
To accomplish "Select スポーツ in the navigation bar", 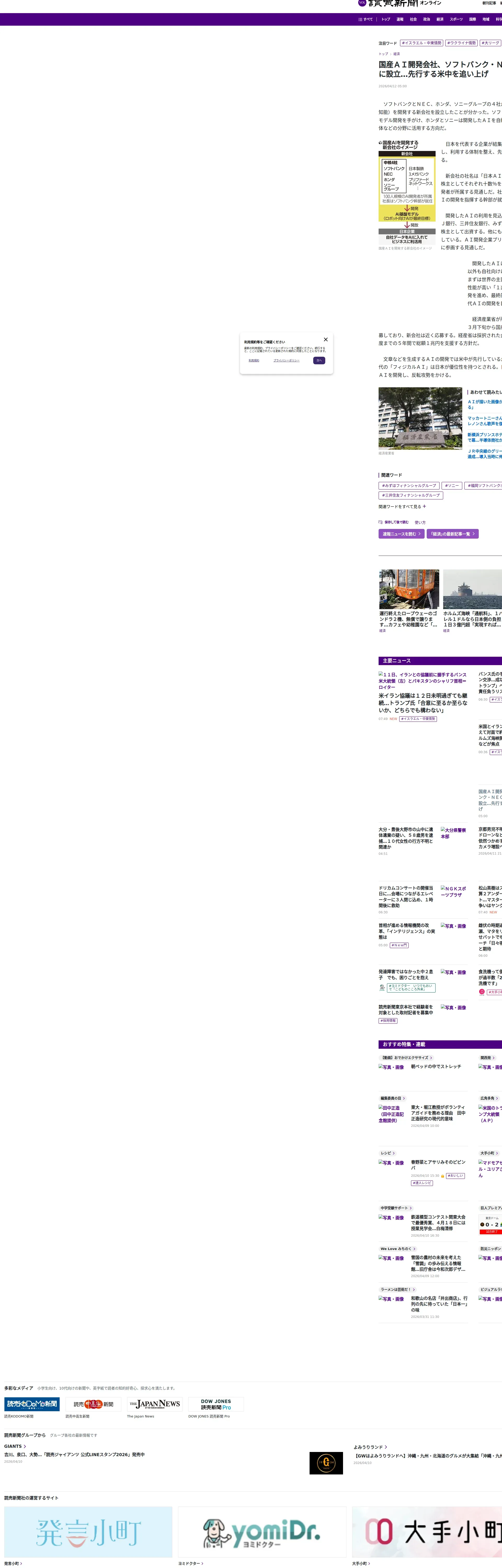I will pos(456,20).
